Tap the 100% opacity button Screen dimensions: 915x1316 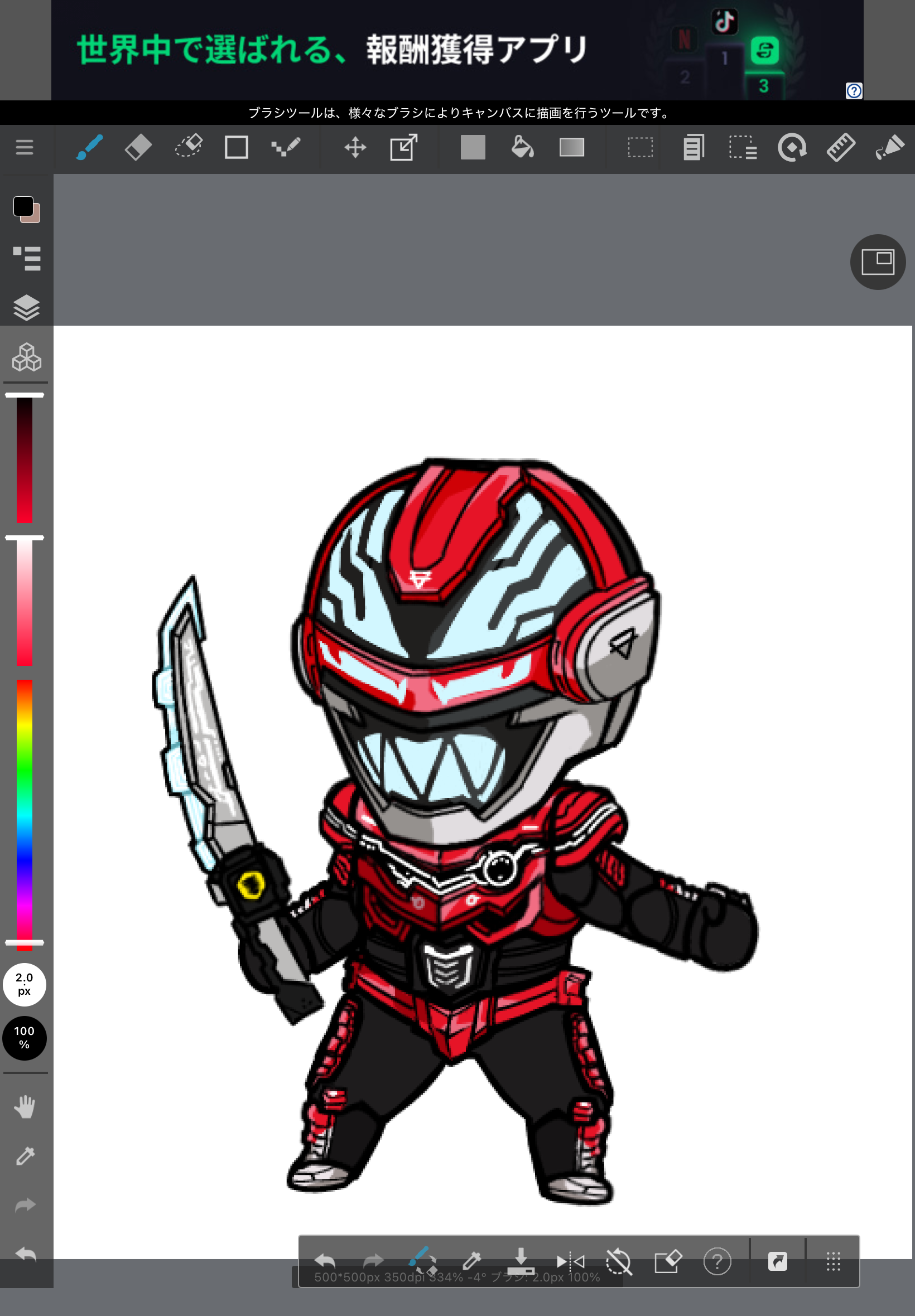[x=24, y=1038]
